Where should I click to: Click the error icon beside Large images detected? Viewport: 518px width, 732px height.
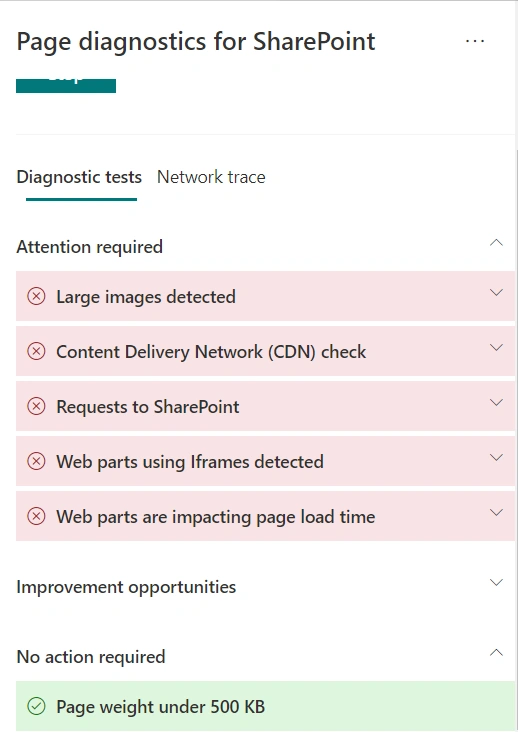click(x=36, y=296)
